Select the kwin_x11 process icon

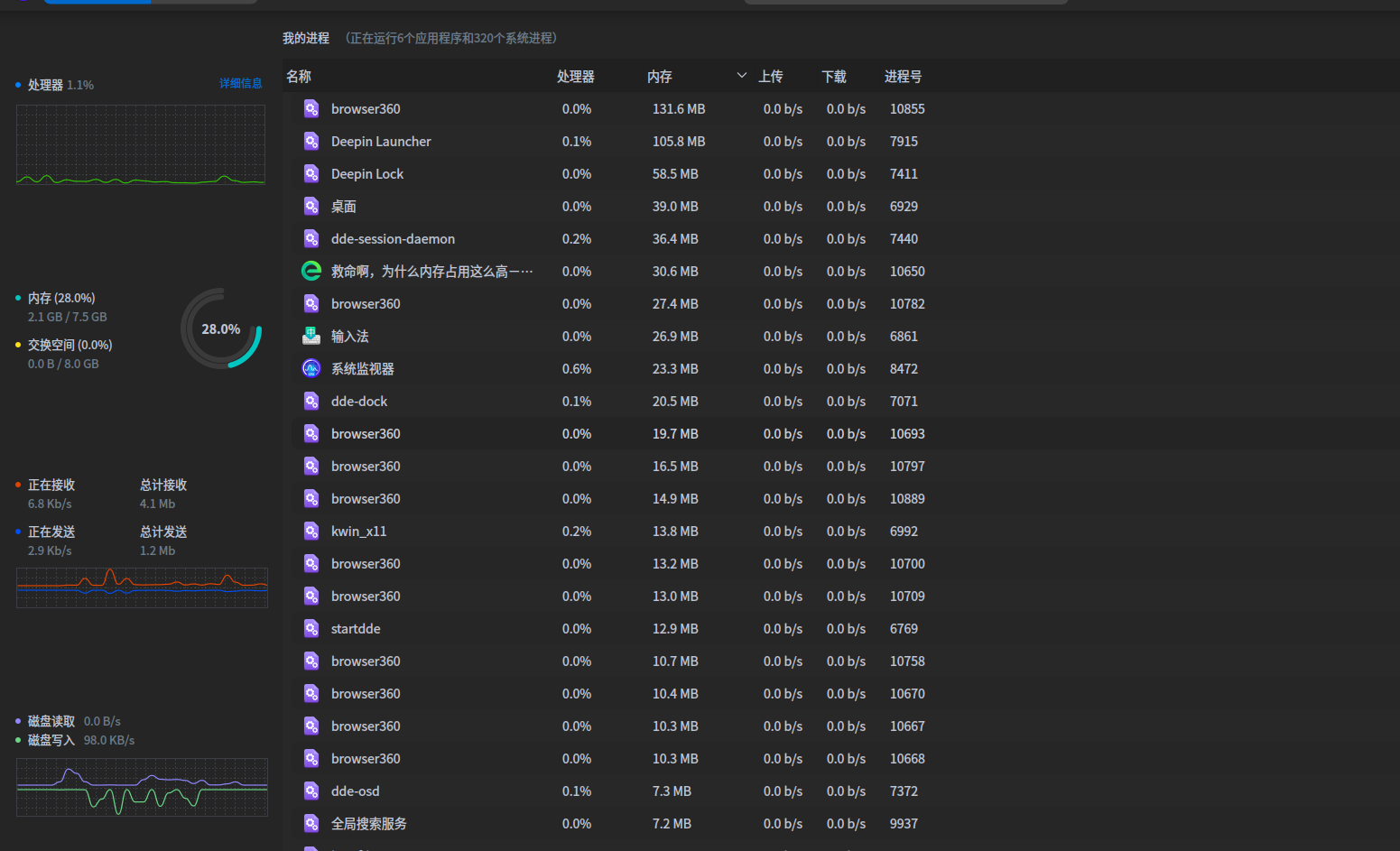point(311,532)
